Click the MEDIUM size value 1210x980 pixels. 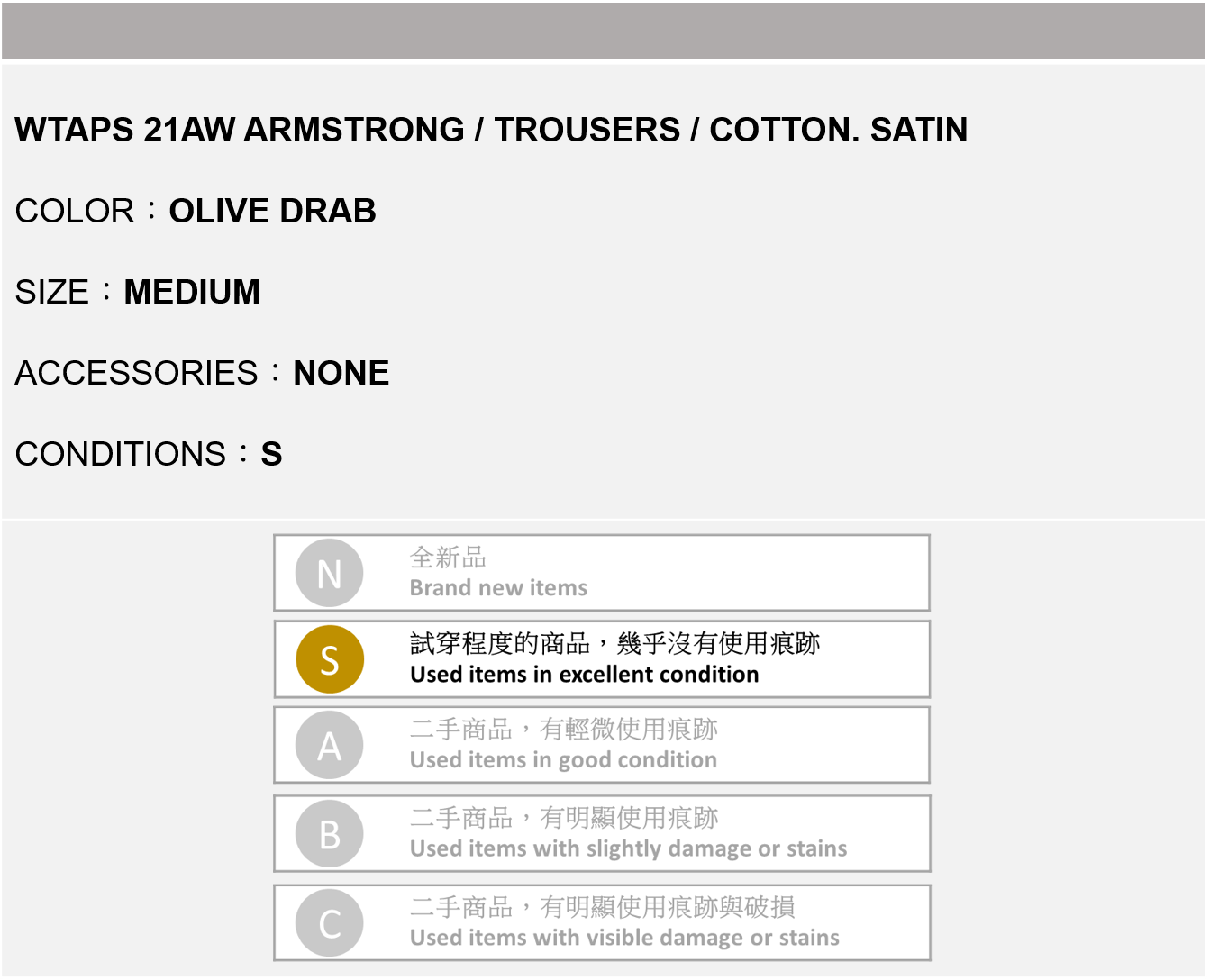192,292
